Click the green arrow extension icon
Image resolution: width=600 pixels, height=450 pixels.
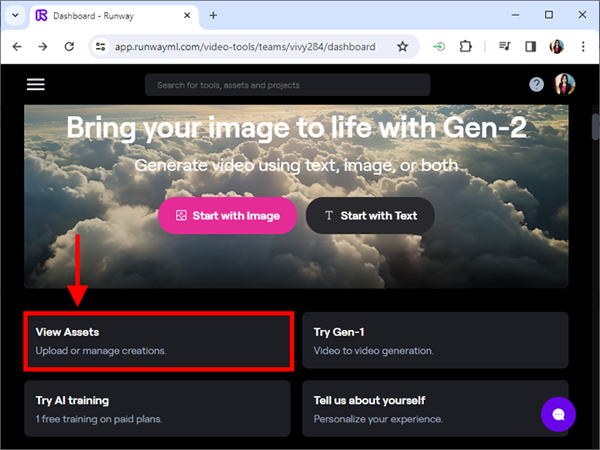coord(439,47)
